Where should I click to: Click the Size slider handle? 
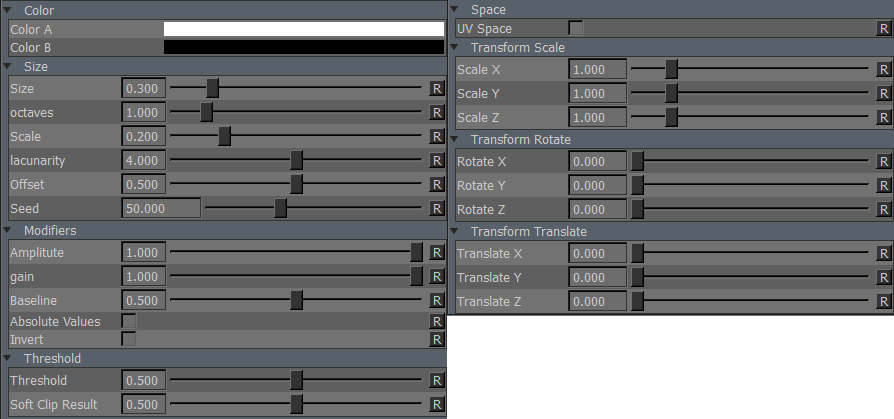pyautogui.click(x=213, y=88)
